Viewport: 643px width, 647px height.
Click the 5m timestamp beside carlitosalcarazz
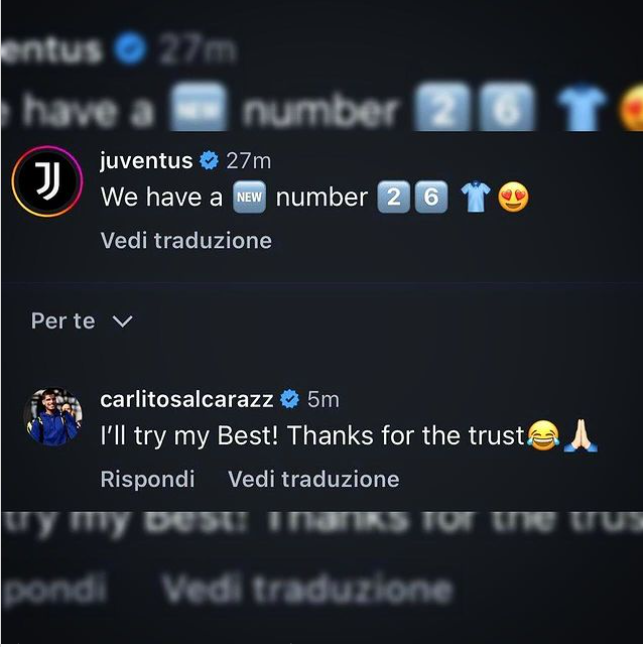pos(323,399)
